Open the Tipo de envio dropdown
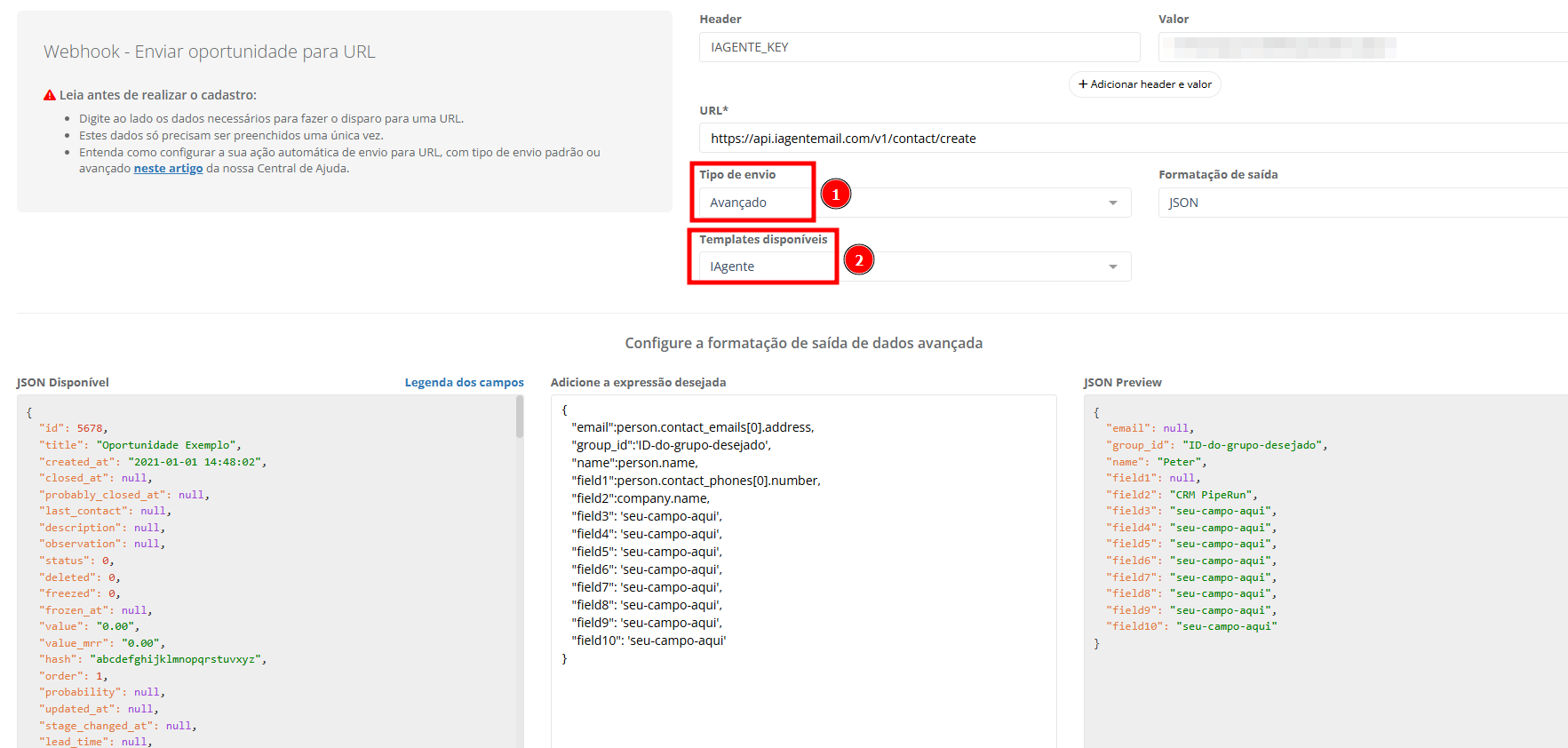The image size is (1568, 748). tap(914, 203)
